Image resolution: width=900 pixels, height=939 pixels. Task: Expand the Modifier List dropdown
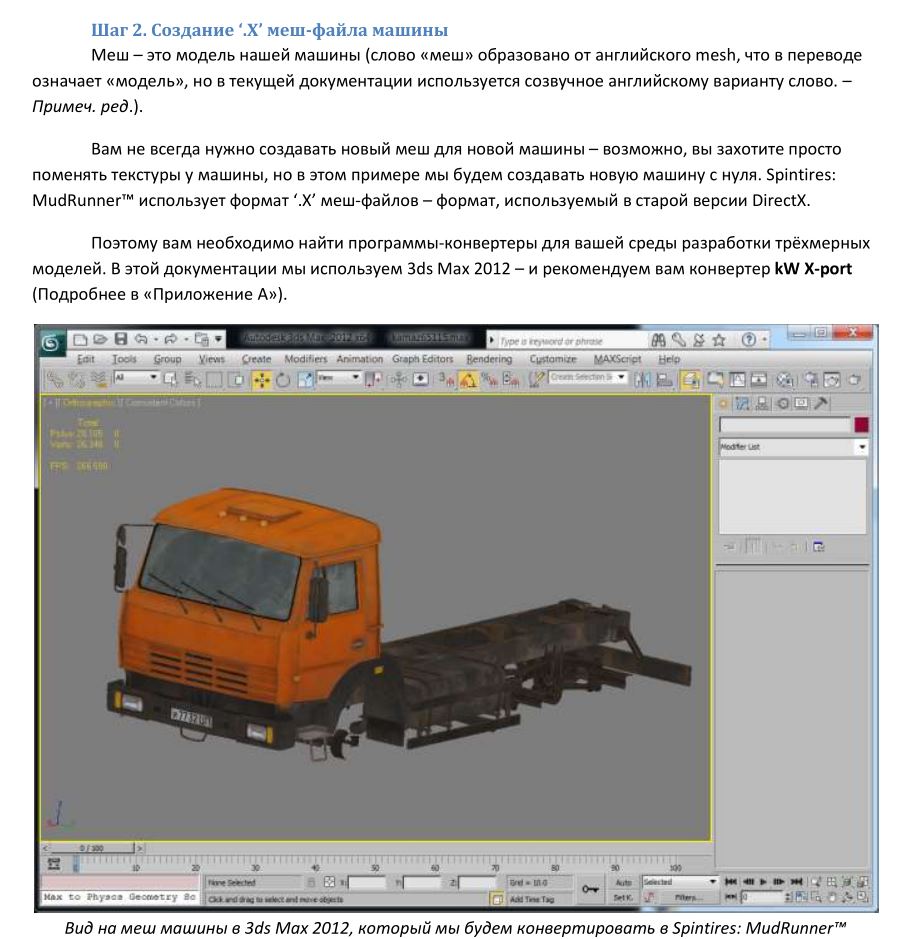coord(861,447)
